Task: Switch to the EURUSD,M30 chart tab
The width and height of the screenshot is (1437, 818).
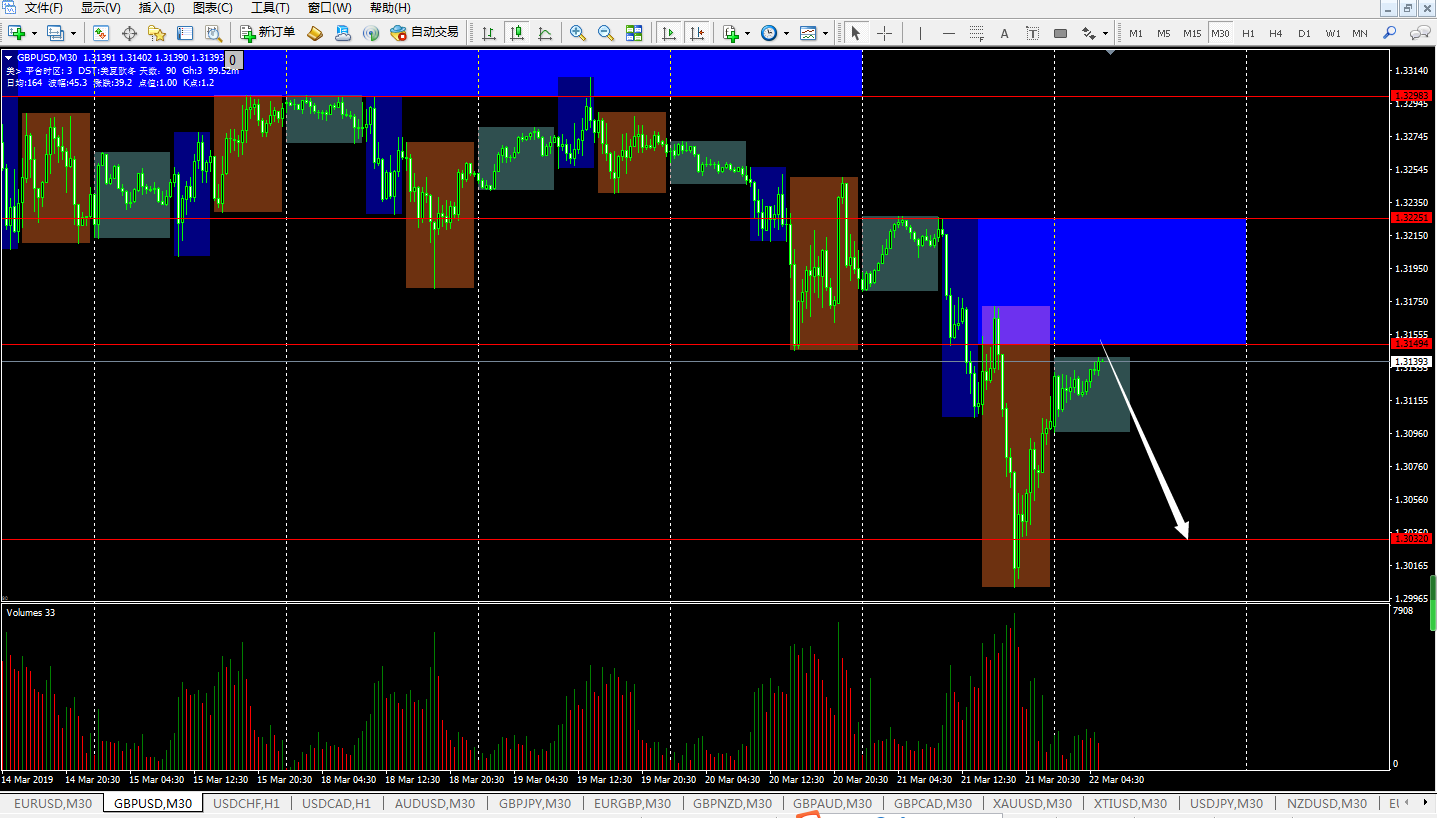Action: (x=53, y=803)
